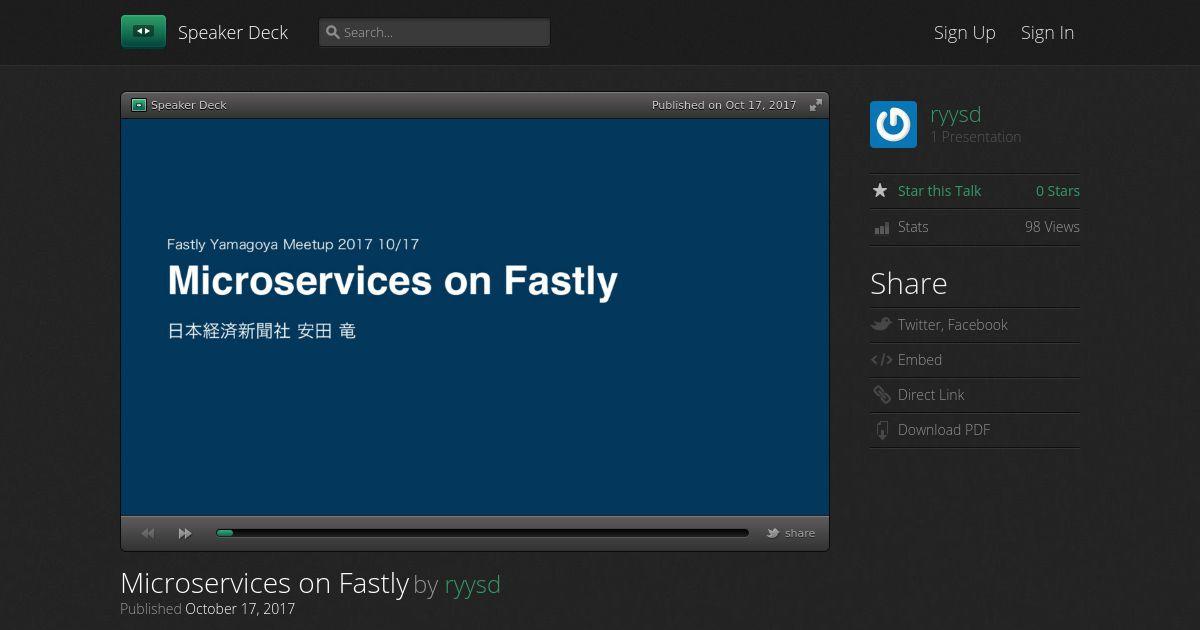Screen dimensions: 1200x630
Task: Click the Direct Link chain icon
Action: point(881,395)
